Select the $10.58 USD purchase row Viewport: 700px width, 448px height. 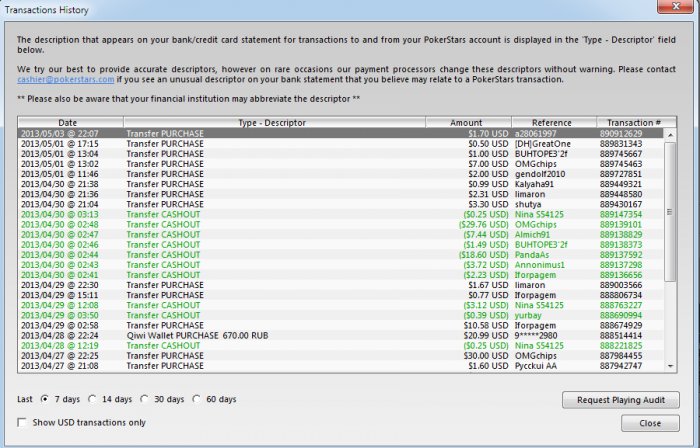pyautogui.click(x=341, y=325)
